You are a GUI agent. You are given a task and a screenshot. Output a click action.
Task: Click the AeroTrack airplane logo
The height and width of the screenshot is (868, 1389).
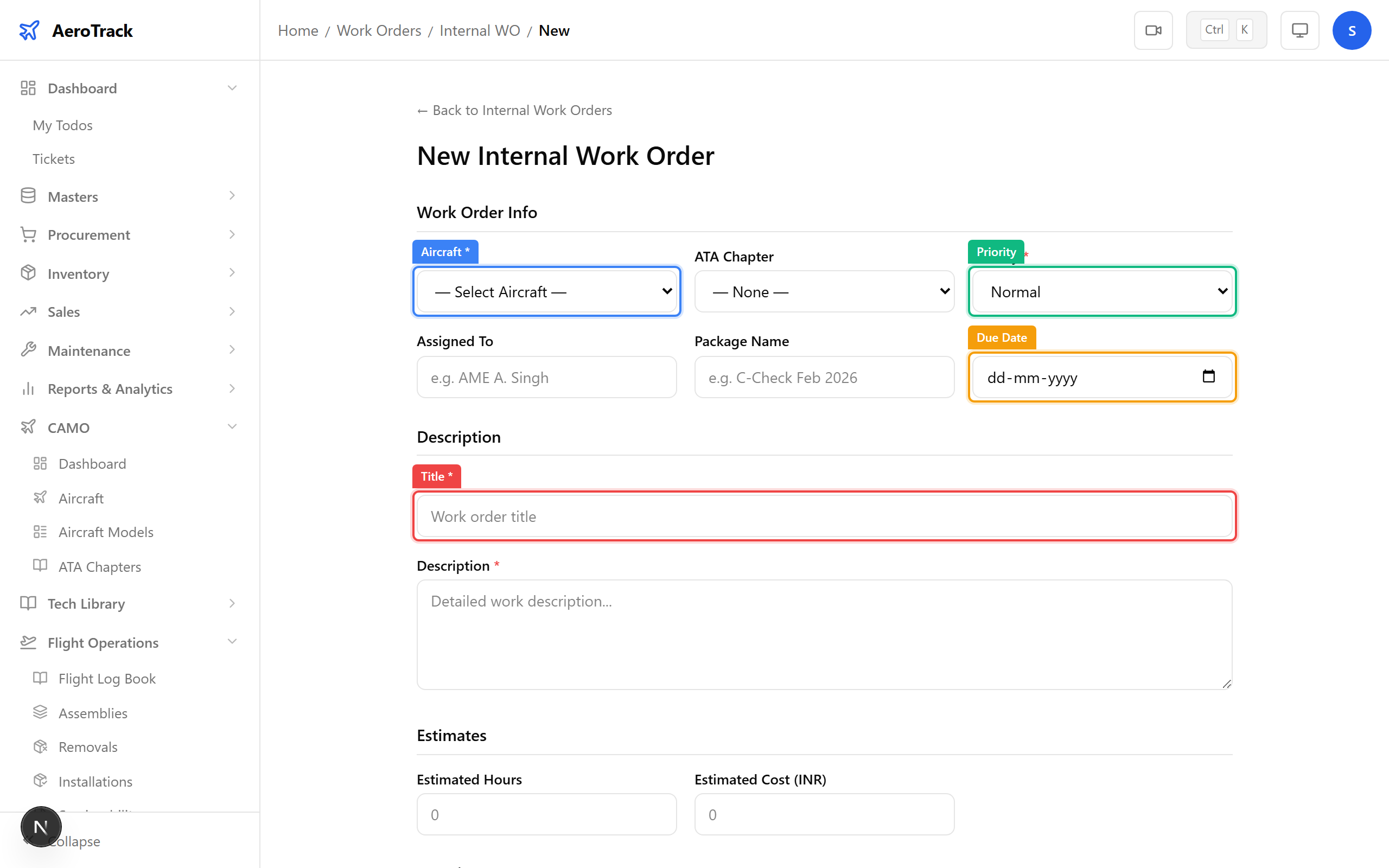29,30
